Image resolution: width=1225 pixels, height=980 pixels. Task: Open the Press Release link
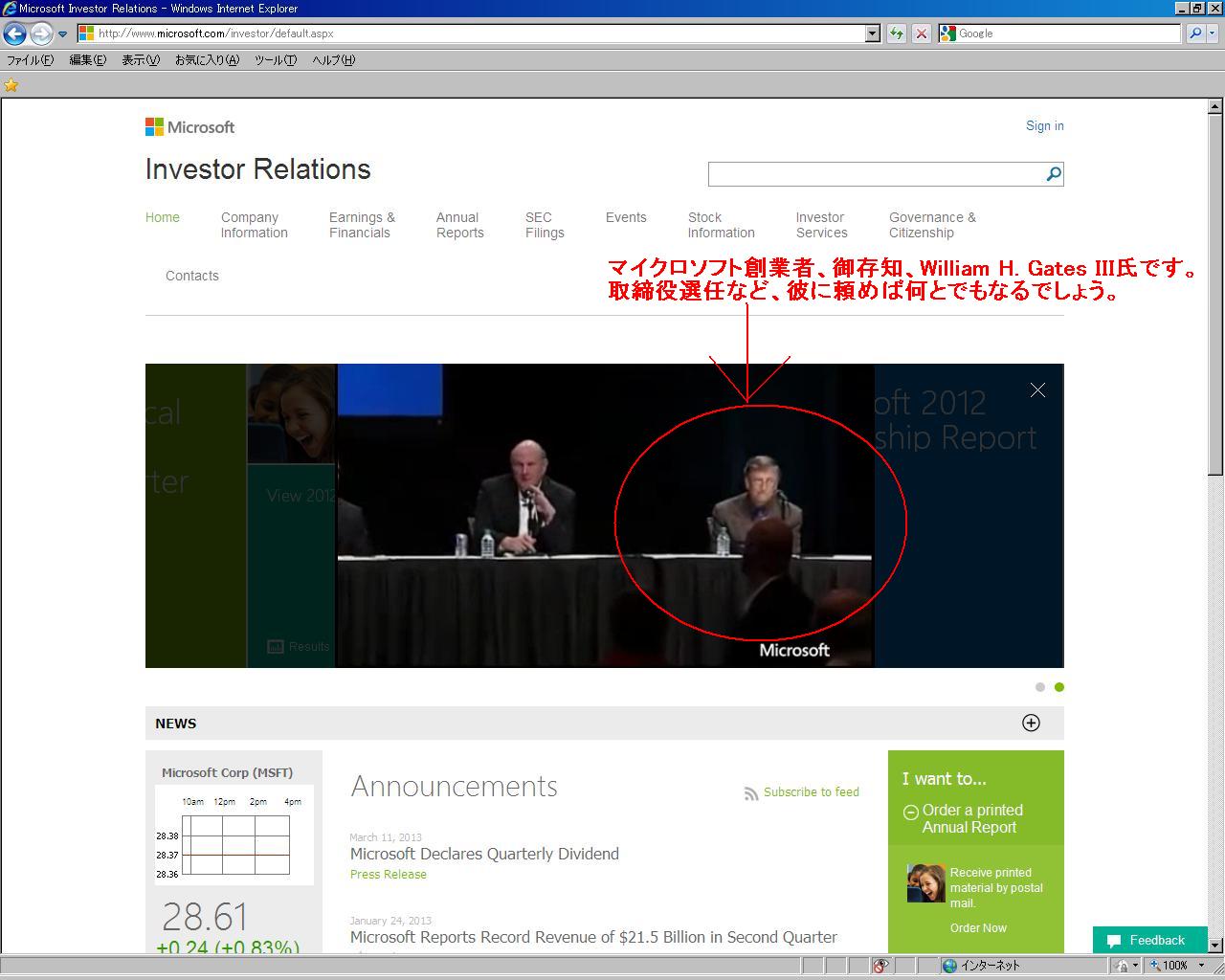pyautogui.click(x=389, y=875)
